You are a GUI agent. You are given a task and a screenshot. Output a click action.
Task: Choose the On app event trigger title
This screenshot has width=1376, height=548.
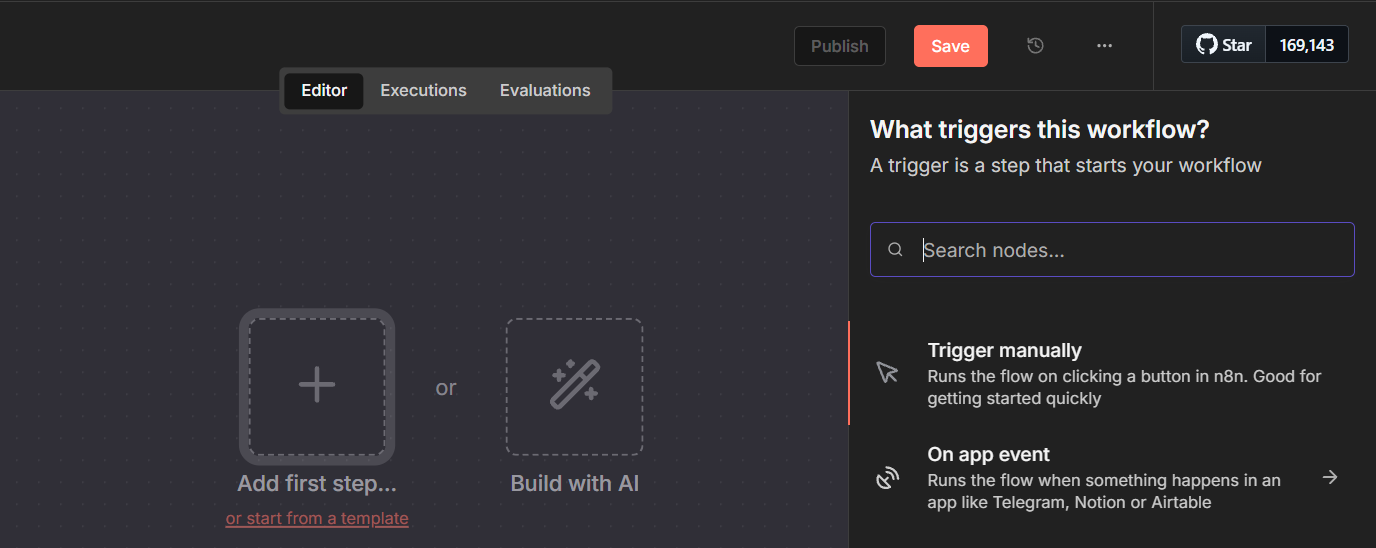pos(988,455)
